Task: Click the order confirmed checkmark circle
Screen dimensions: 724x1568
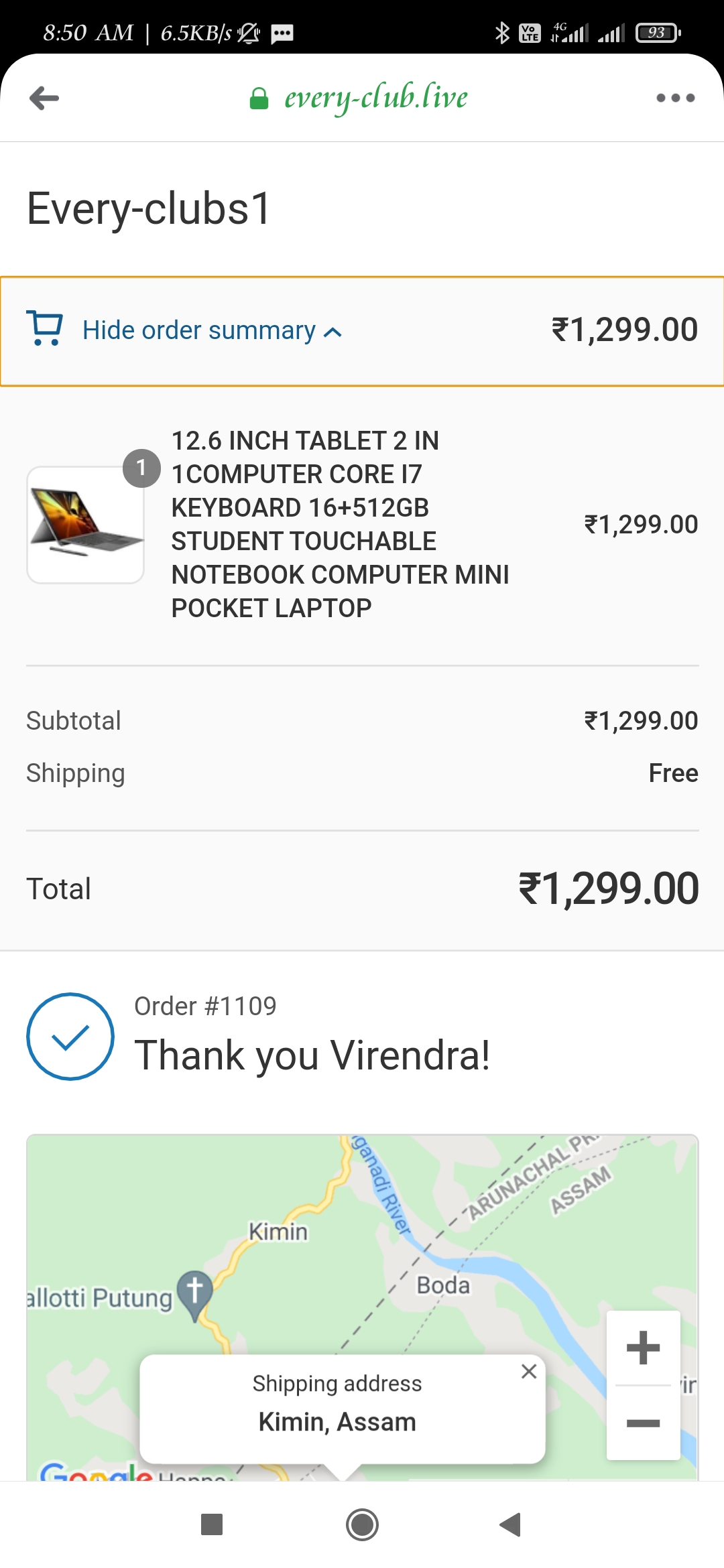Action: click(70, 1036)
